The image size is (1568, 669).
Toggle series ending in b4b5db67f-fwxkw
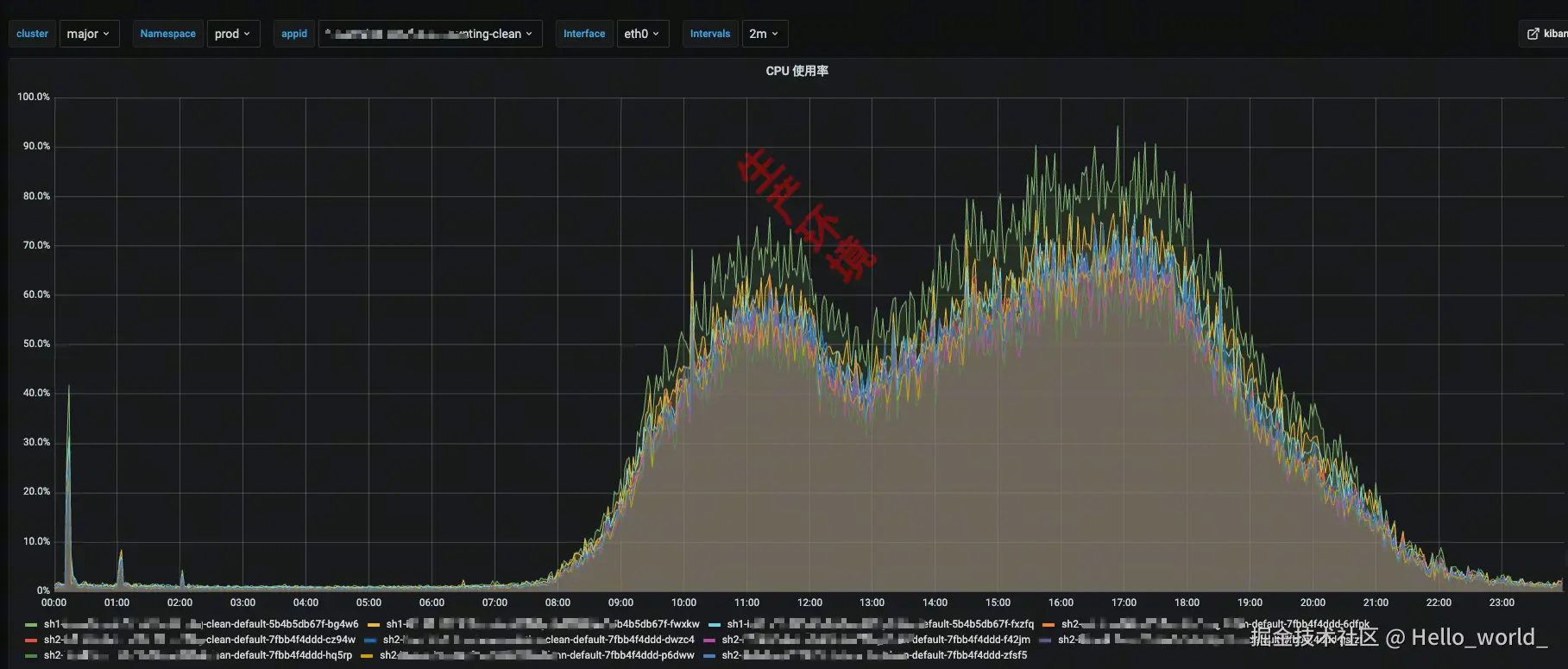click(543, 624)
